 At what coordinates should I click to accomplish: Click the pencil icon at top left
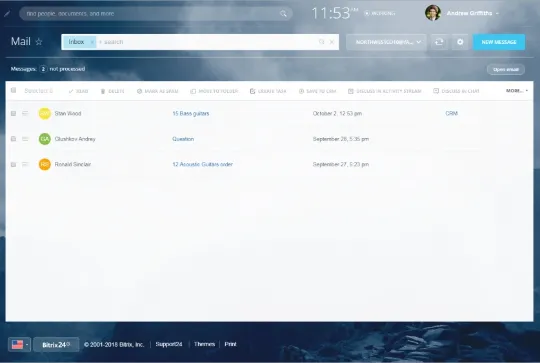(7, 14)
